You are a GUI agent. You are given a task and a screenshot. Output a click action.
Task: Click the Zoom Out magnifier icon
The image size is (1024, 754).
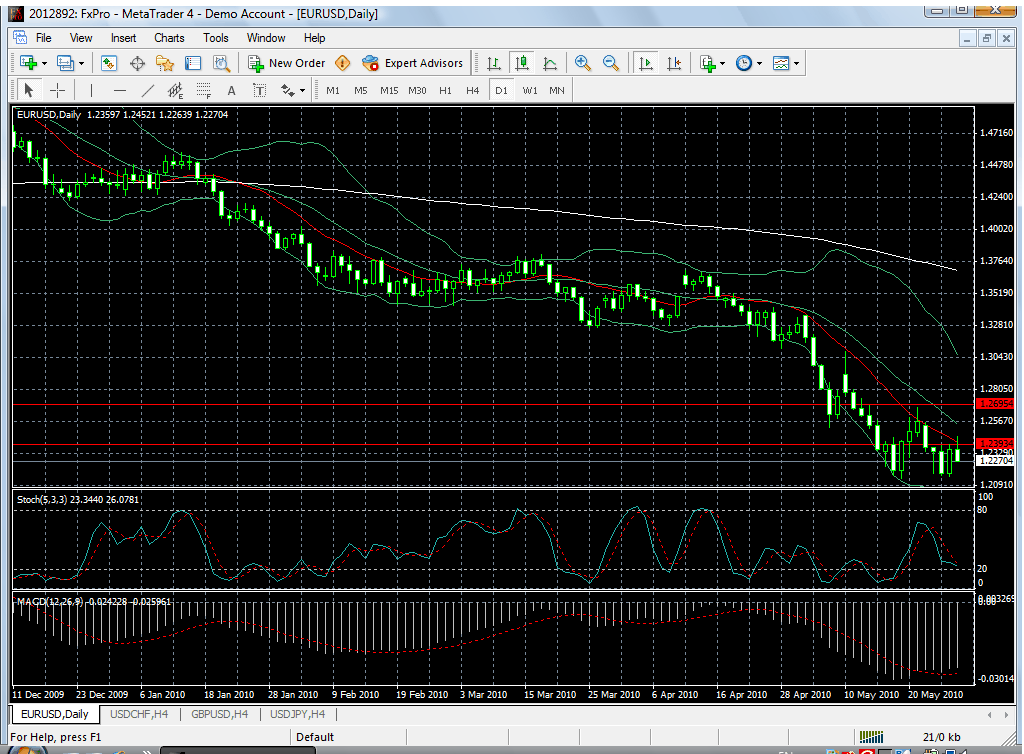pos(611,63)
